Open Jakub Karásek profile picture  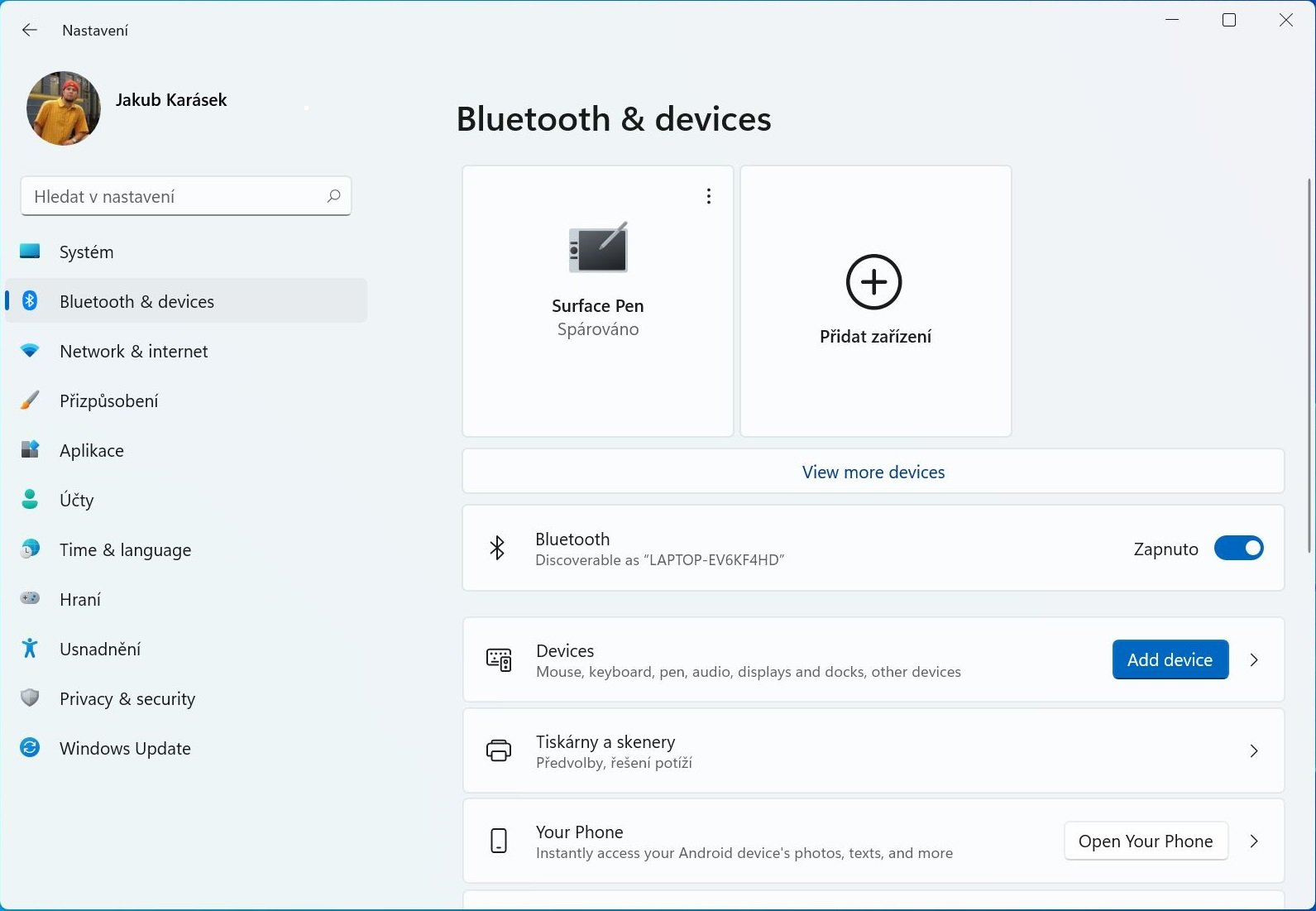pos(64,108)
